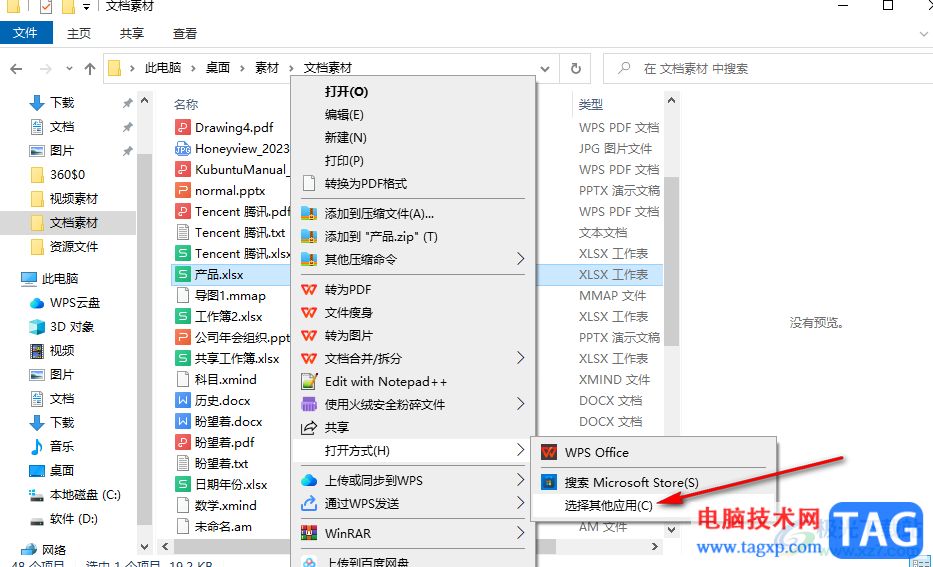
Task: Select 资源文件 folder in the sidebar
Action: 74,246
